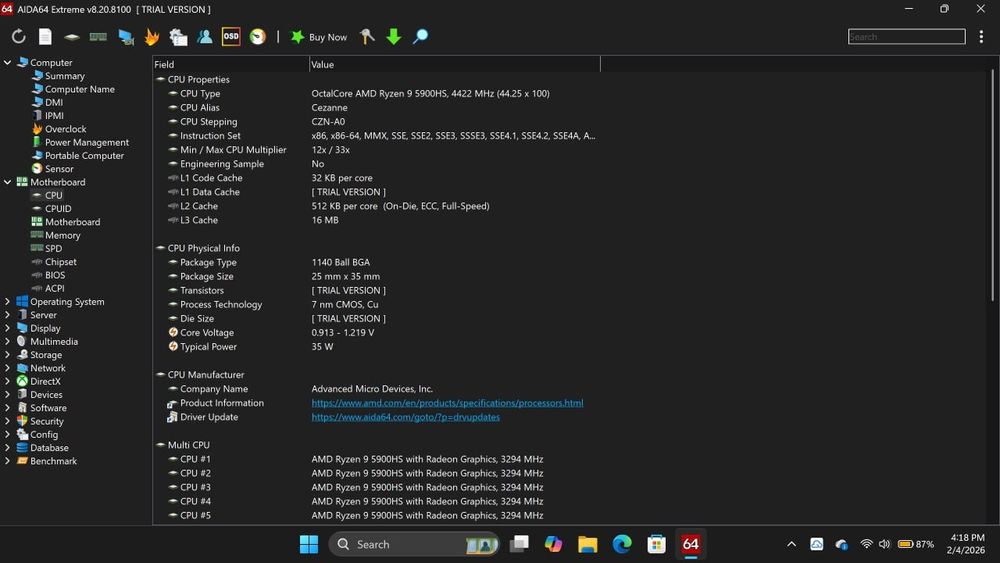The width and height of the screenshot is (1000, 563).
Task: Open the three-dot options menu
Action: pyautogui.click(x=981, y=37)
